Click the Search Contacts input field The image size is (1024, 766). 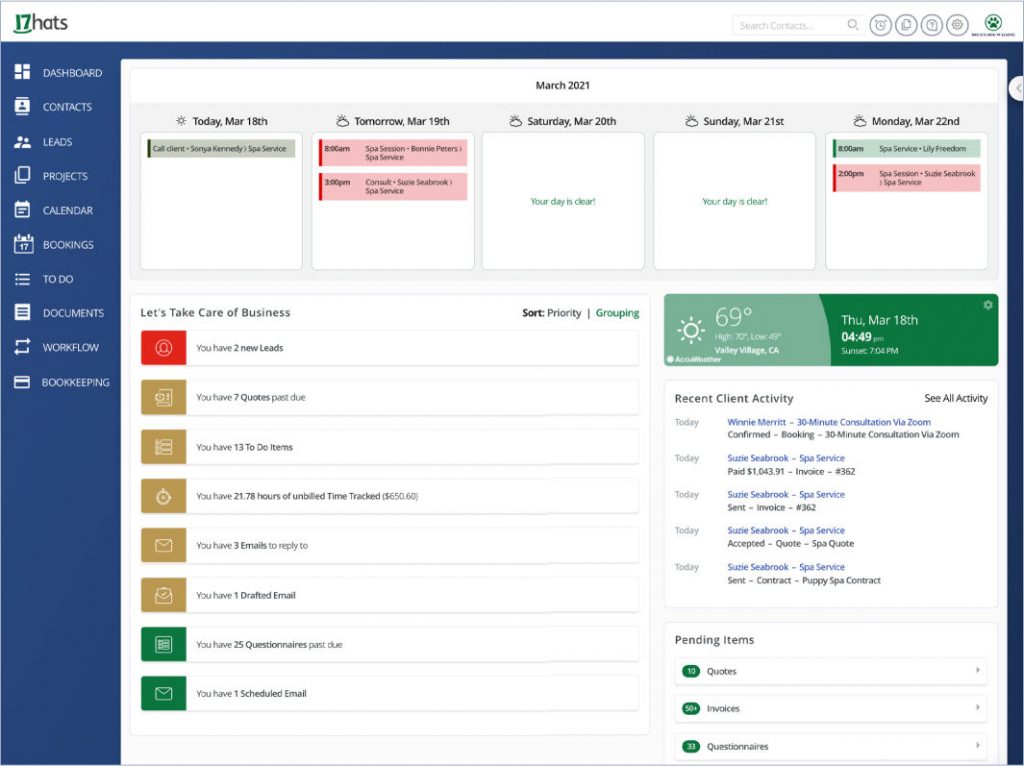coord(790,26)
